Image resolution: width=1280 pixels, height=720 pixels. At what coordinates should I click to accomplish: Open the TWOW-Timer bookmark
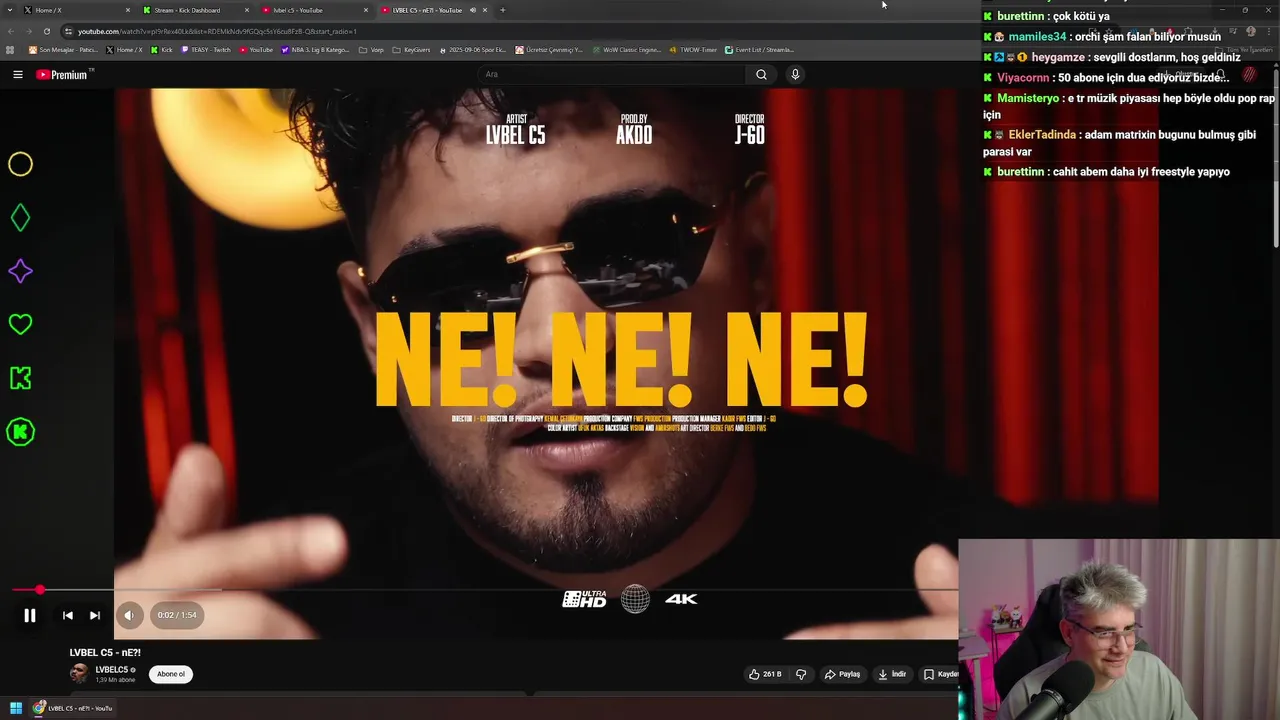point(693,50)
